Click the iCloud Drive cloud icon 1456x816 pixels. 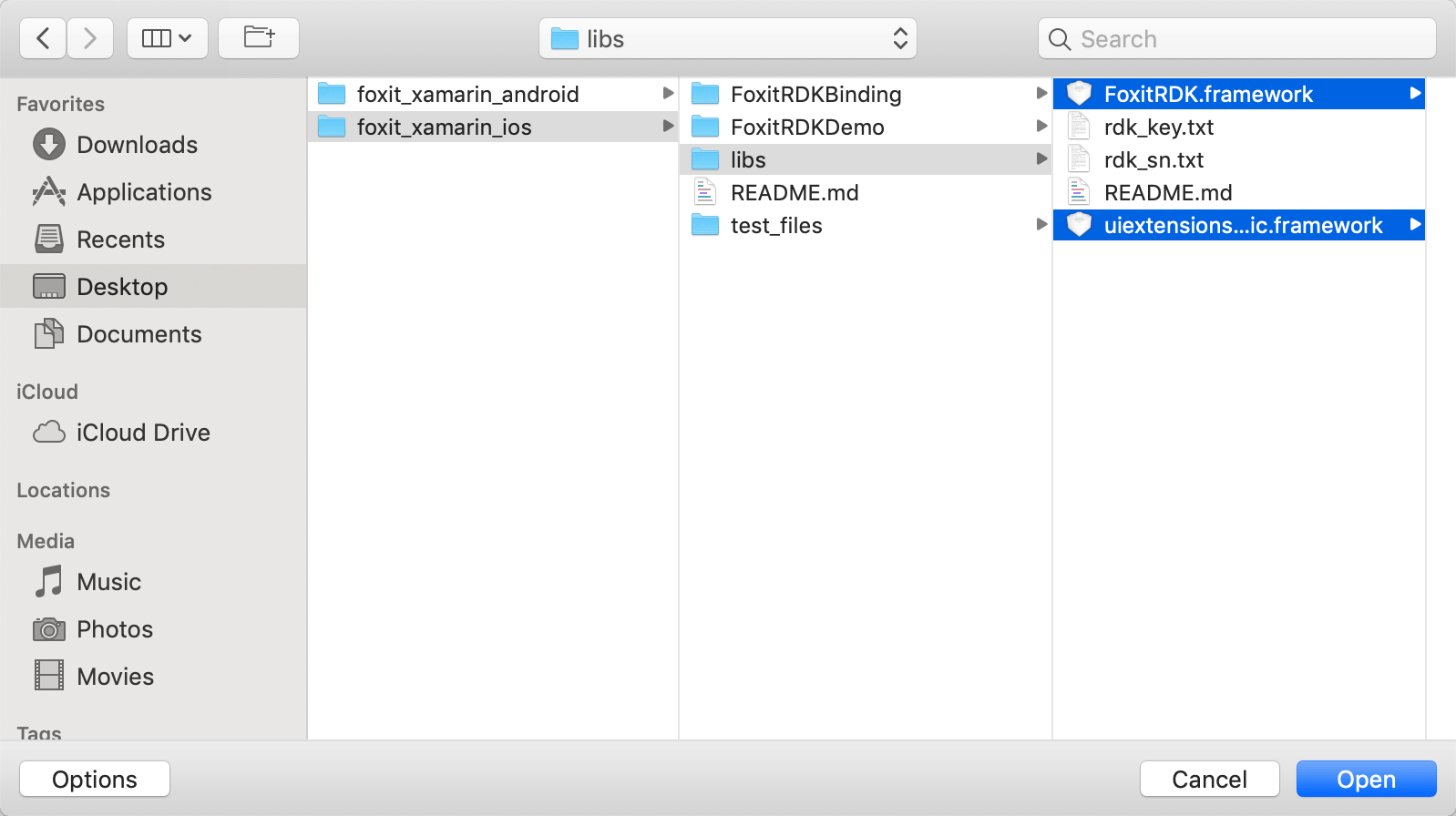point(49,432)
